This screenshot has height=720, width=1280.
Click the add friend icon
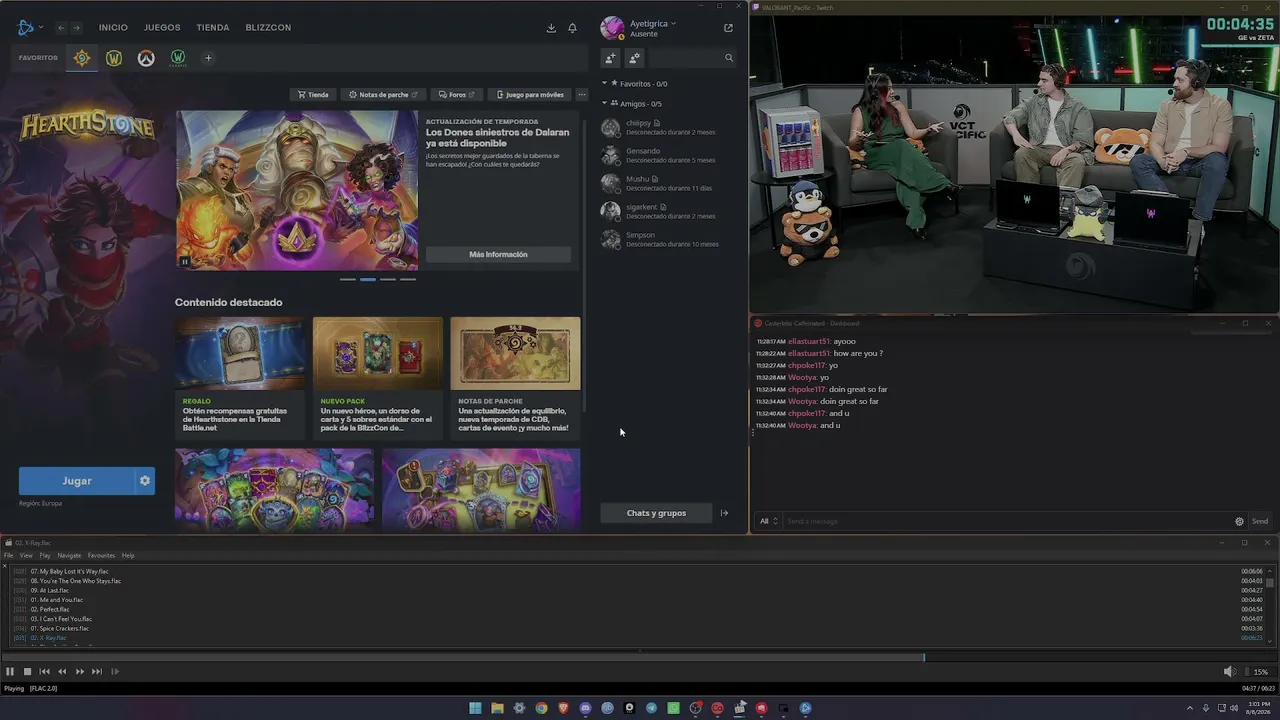coord(611,58)
